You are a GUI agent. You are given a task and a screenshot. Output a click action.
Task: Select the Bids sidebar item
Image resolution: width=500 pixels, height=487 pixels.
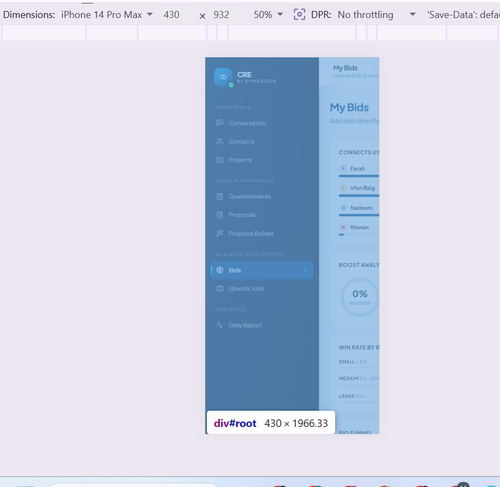[262, 270]
